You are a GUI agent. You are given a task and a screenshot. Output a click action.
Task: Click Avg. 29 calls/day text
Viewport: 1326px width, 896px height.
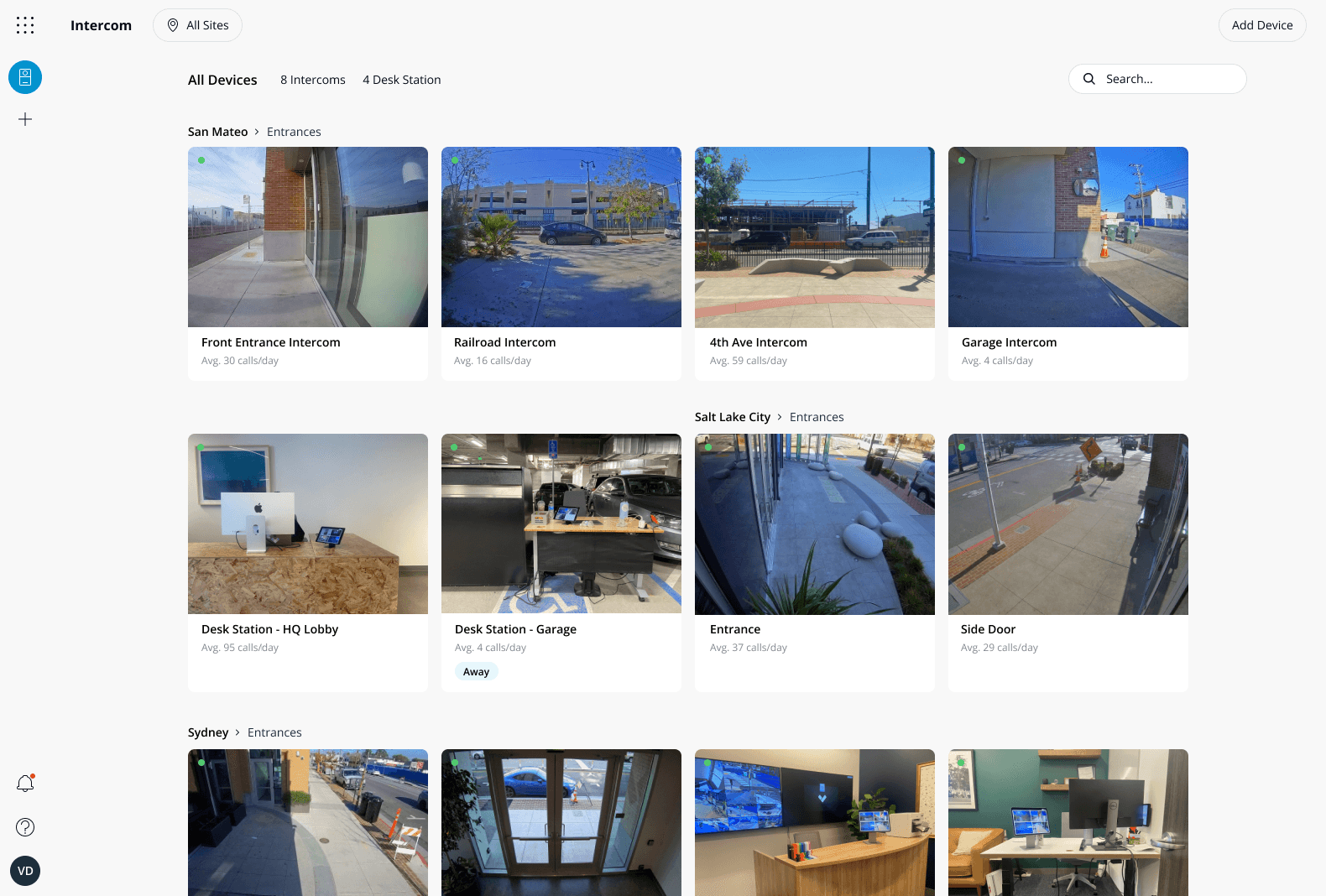[x=1000, y=648]
